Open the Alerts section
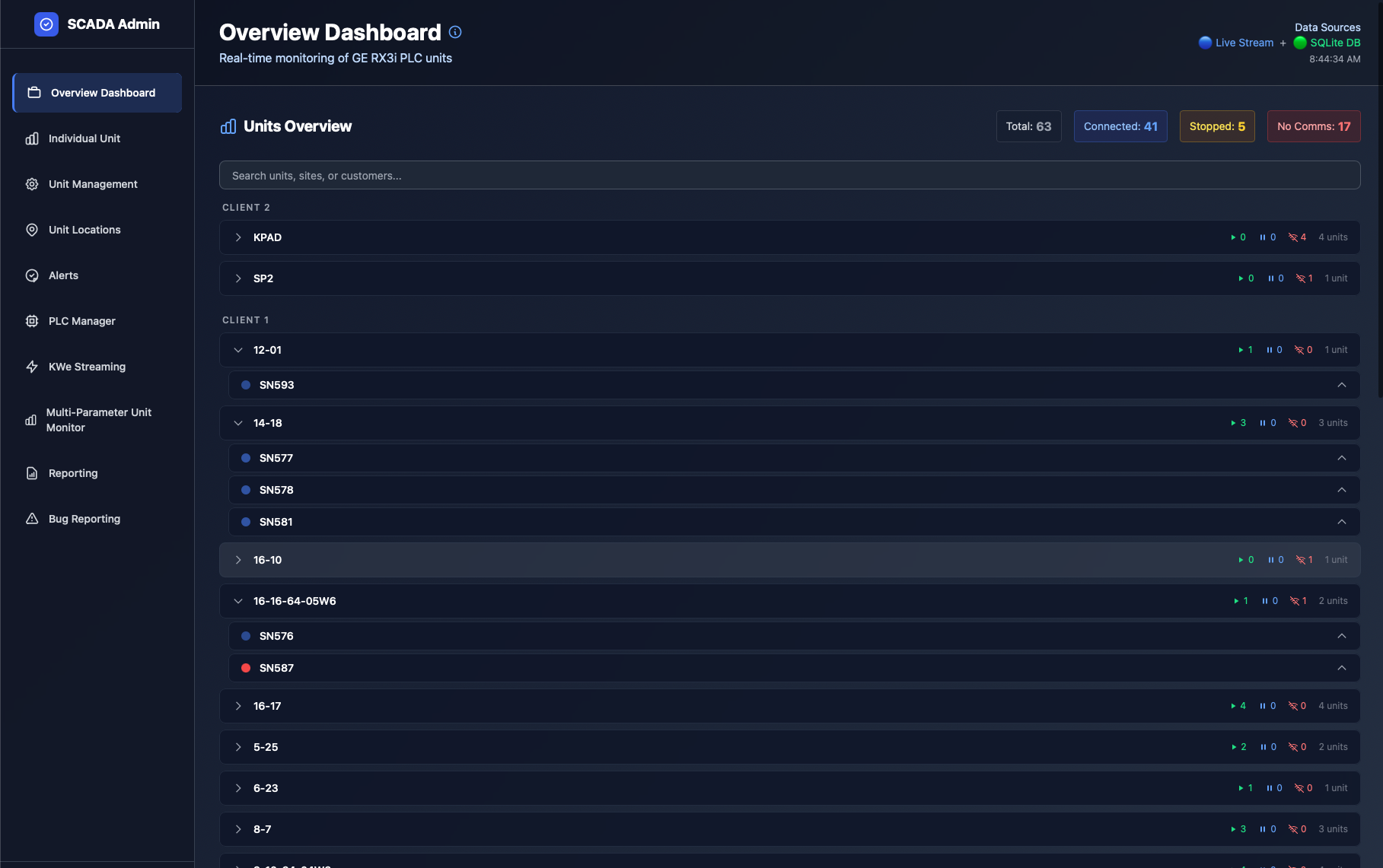The image size is (1383, 868). [97, 275]
